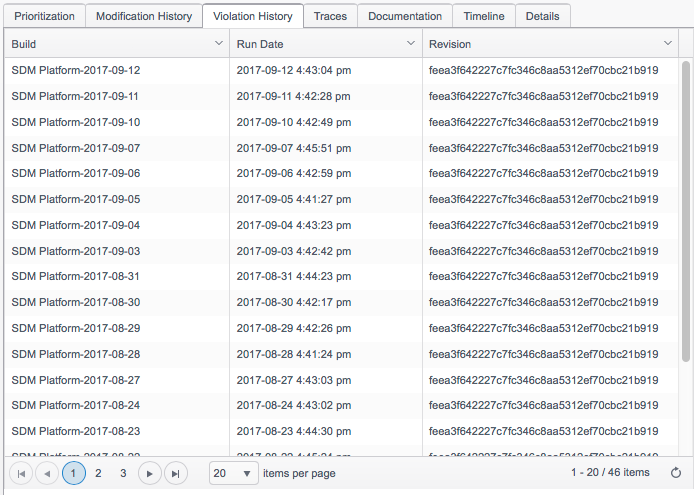This screenshot has width=694, height=495.
Task: Select row SDM Platform-2017-09-03
Action: pyautogui.click(x=341, y=251)
